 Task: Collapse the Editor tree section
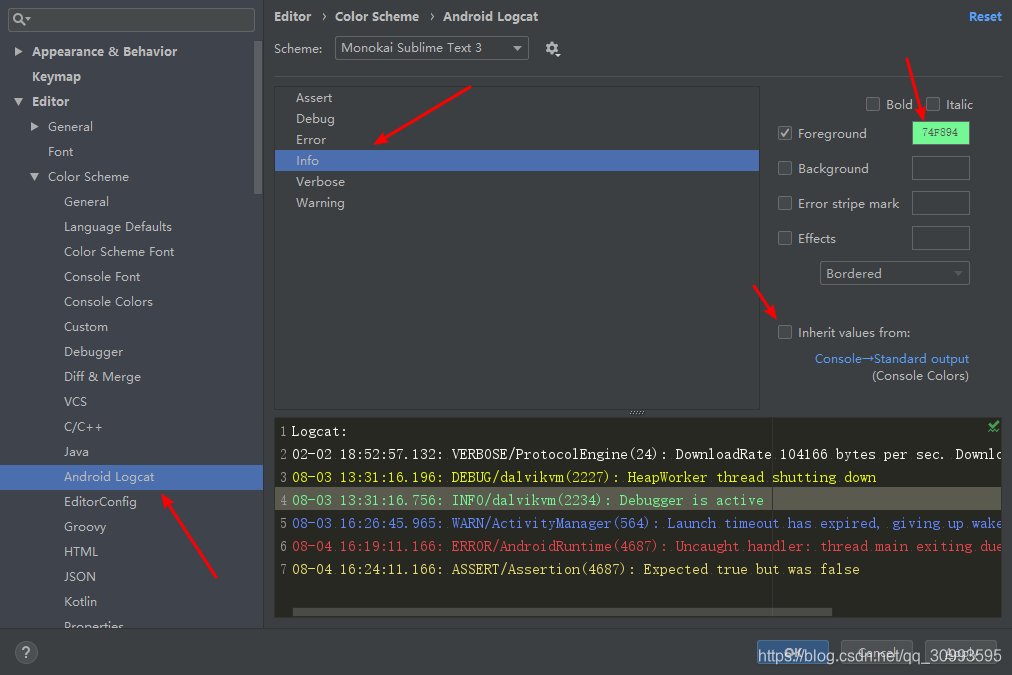click(x=19, y=101)
